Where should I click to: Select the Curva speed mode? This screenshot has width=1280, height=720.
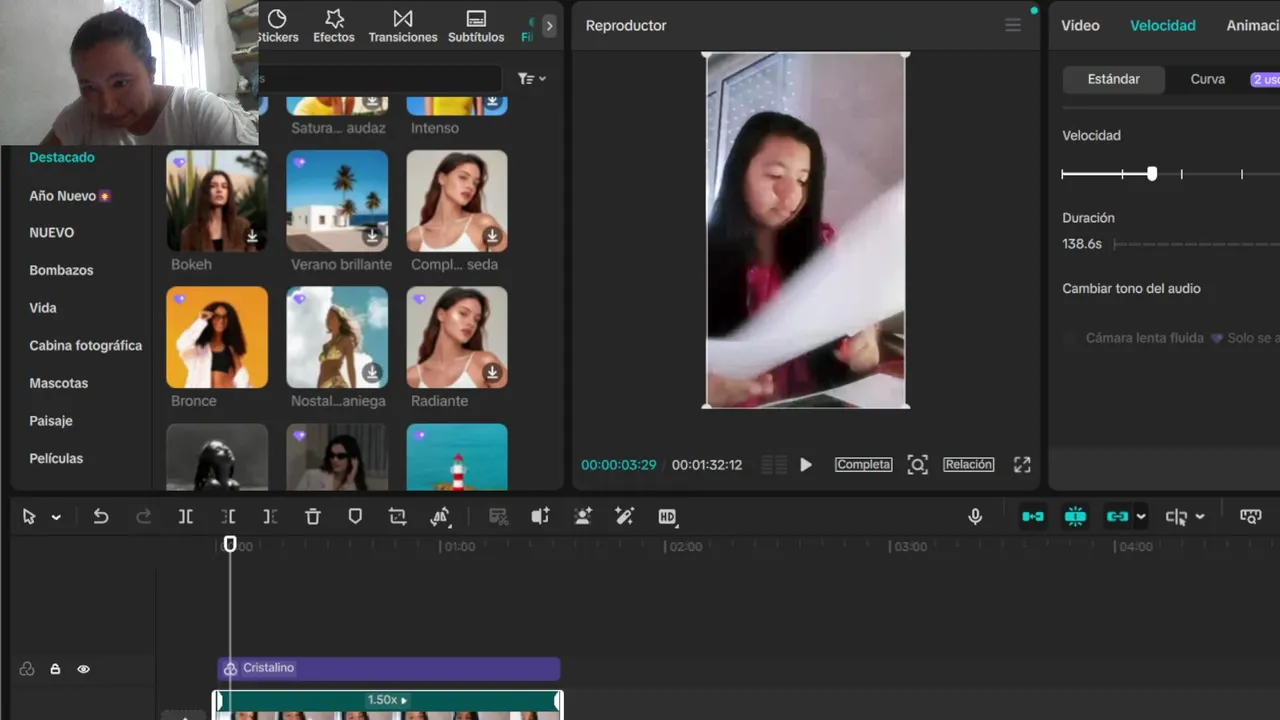[1208, 79]
